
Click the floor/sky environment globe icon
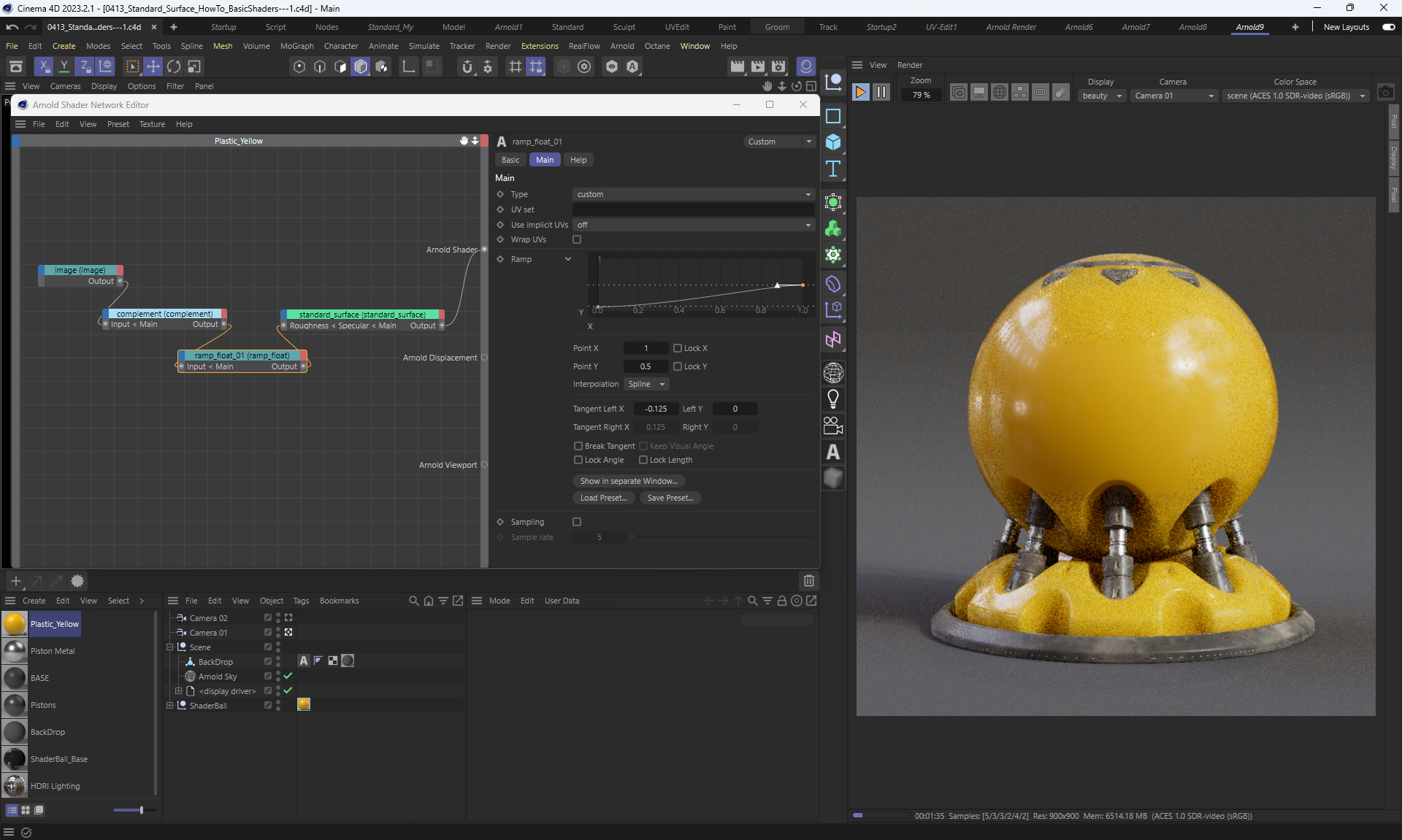click(x=833, y=373)
